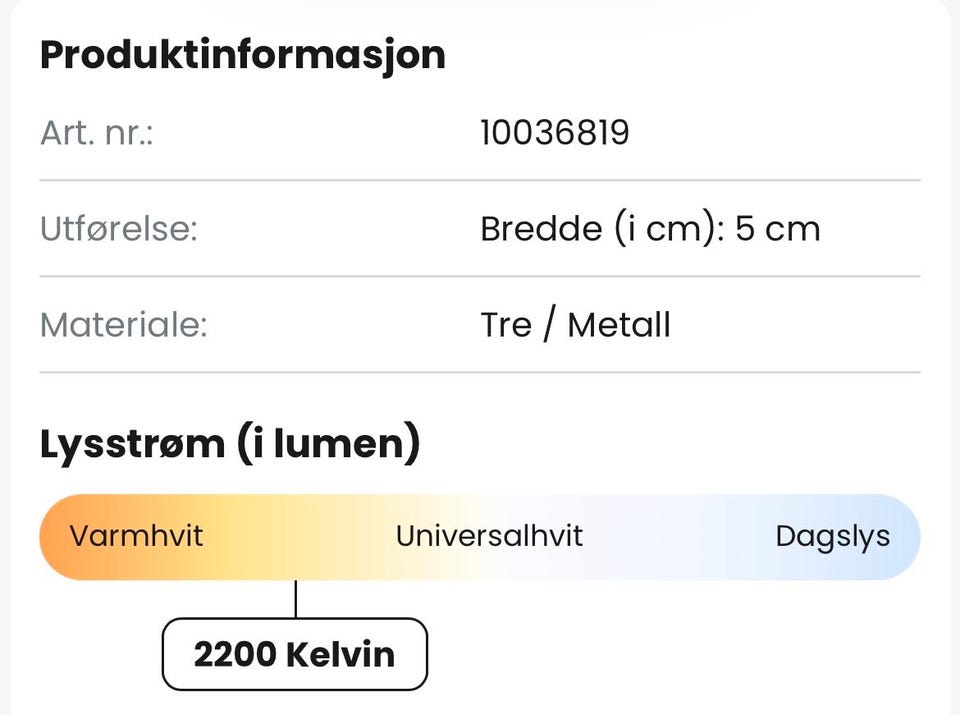Click the word "Metall" in material value

click(x=619, y=325)
